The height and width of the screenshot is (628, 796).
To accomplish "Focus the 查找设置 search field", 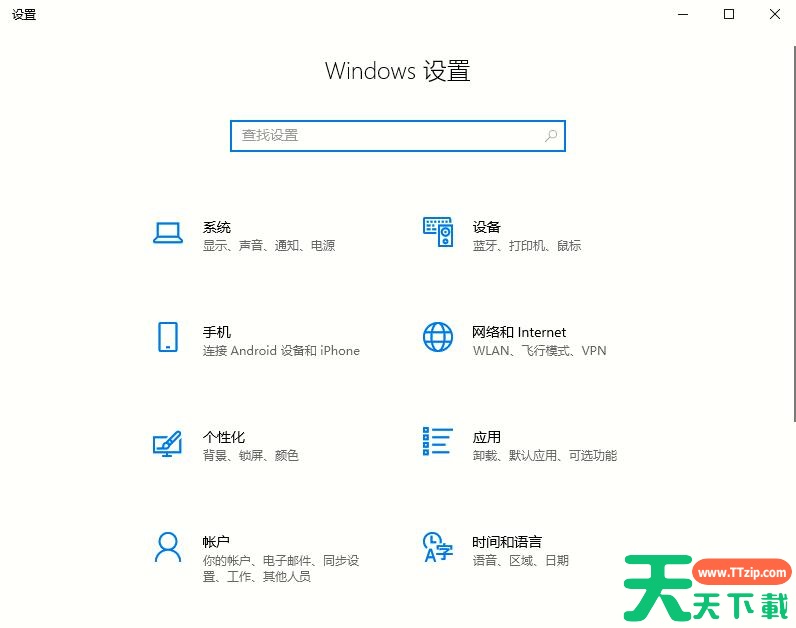I will click(397, 136).
